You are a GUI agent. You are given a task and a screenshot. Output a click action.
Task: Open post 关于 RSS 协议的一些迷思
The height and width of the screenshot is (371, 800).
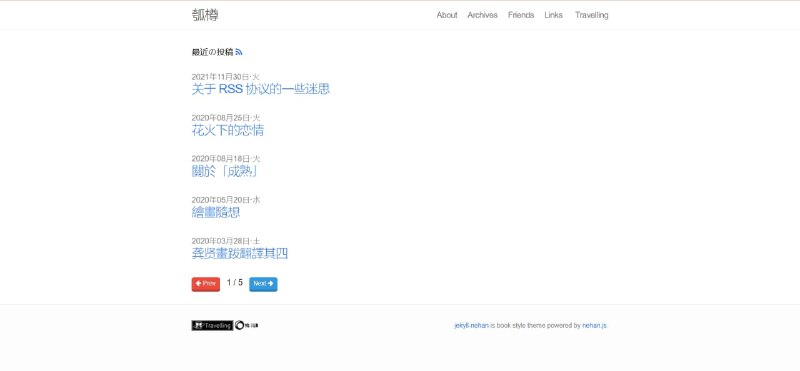[261, 89]
